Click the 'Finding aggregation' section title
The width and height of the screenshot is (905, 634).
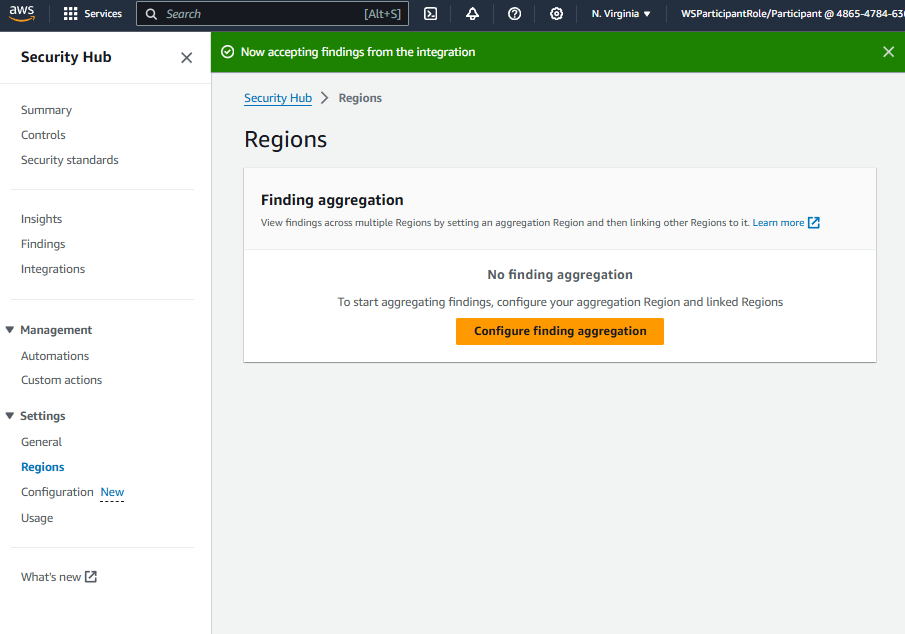click(x=332, y=200)
